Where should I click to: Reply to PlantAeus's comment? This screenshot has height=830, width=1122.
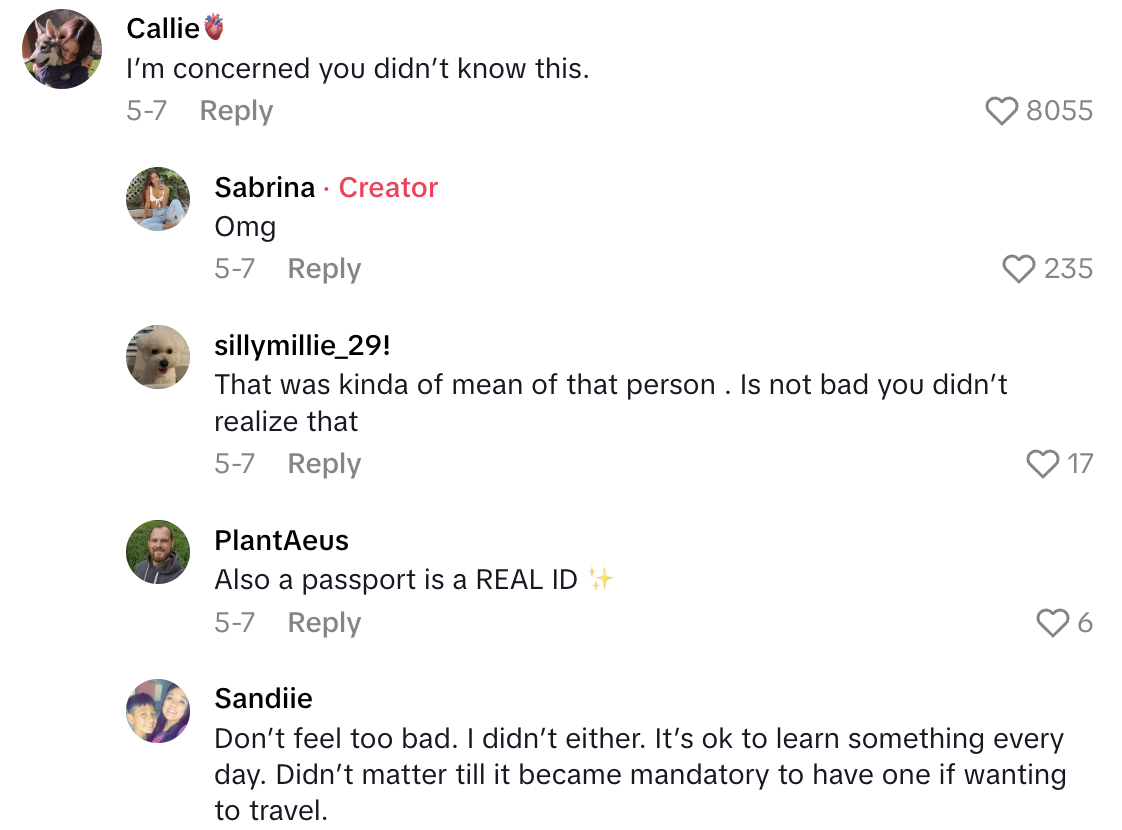pyautogui.click(x=324, y=623)
